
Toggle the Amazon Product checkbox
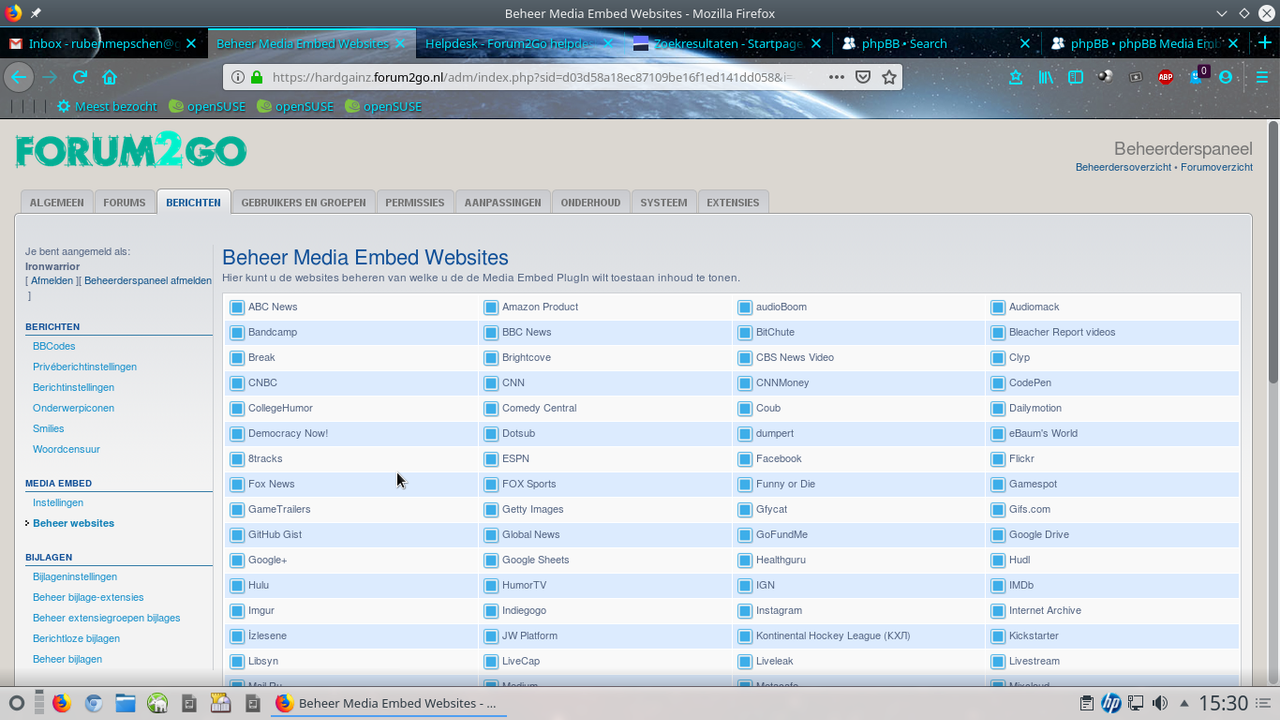[491, 307]
